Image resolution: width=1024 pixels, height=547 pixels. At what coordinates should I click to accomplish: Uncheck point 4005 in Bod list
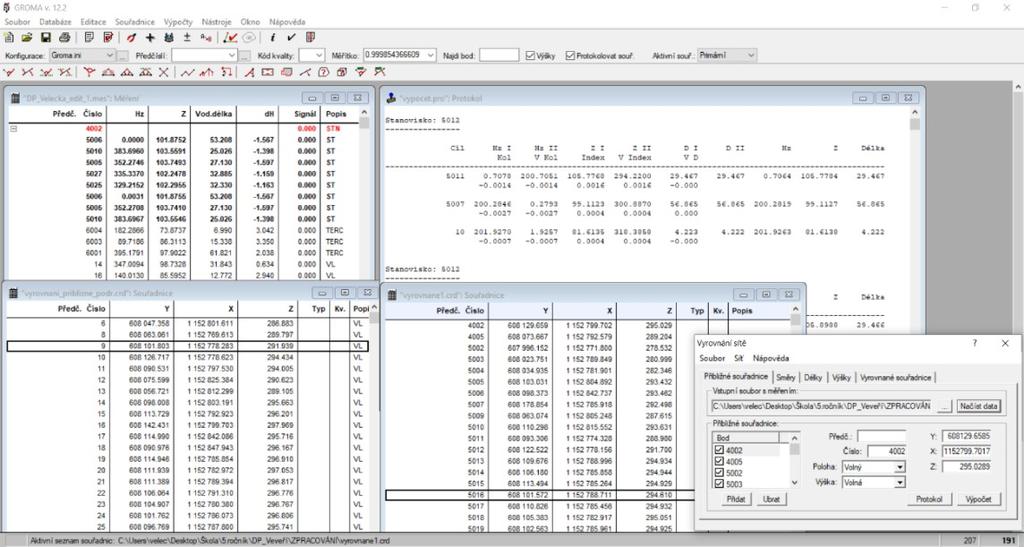pyautogui.click(x=719, y=461)
